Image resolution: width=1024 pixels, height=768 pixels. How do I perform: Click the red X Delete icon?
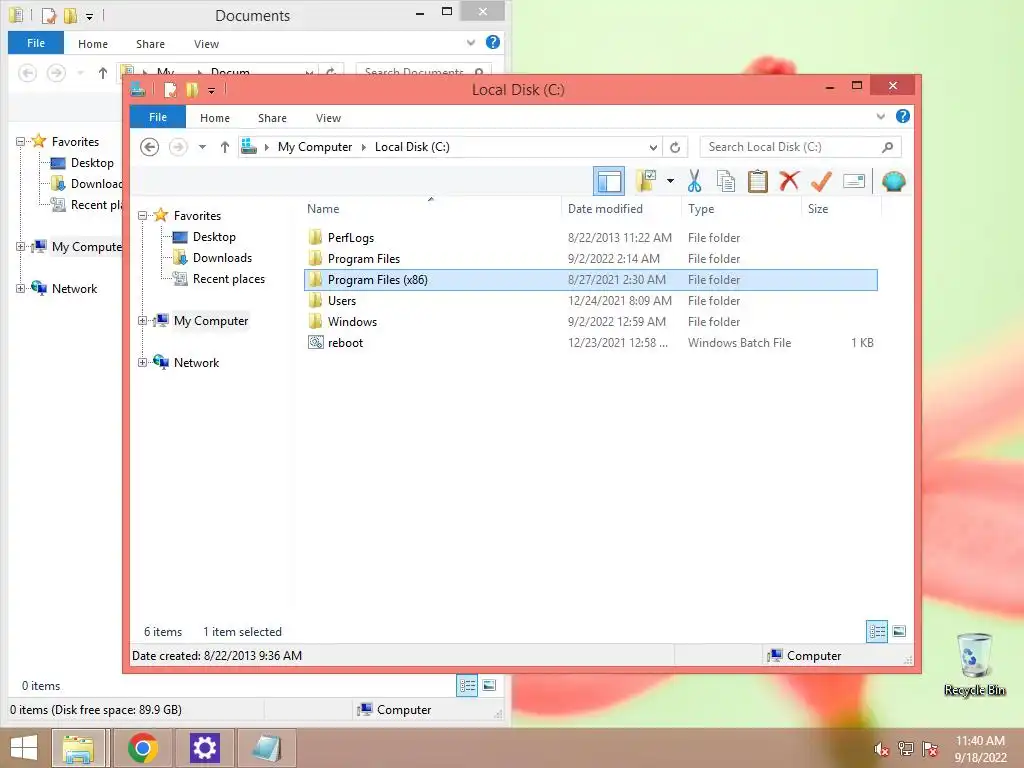coord(789,181)
